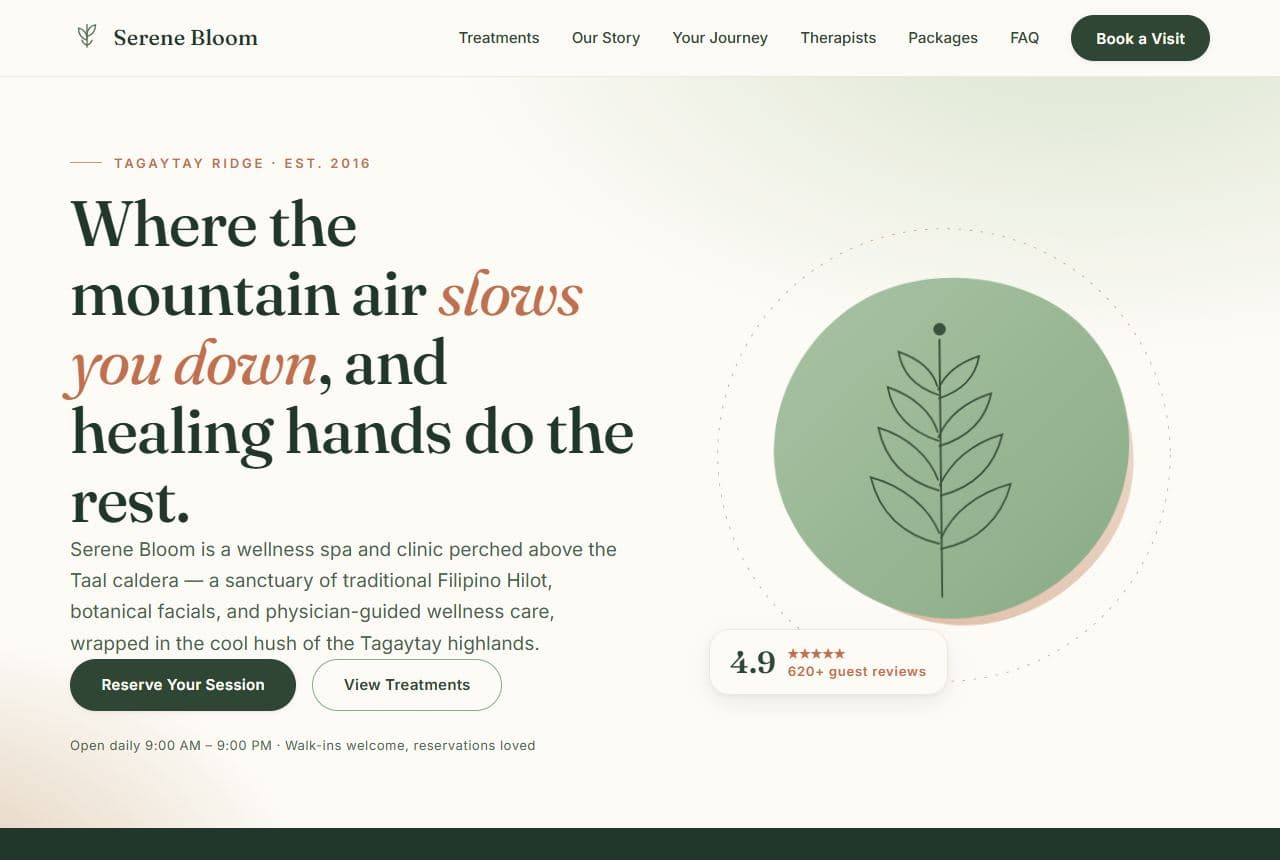Screen dimensions: 1280x860
Task: Go to Our Story section
Action: [606, 38]
